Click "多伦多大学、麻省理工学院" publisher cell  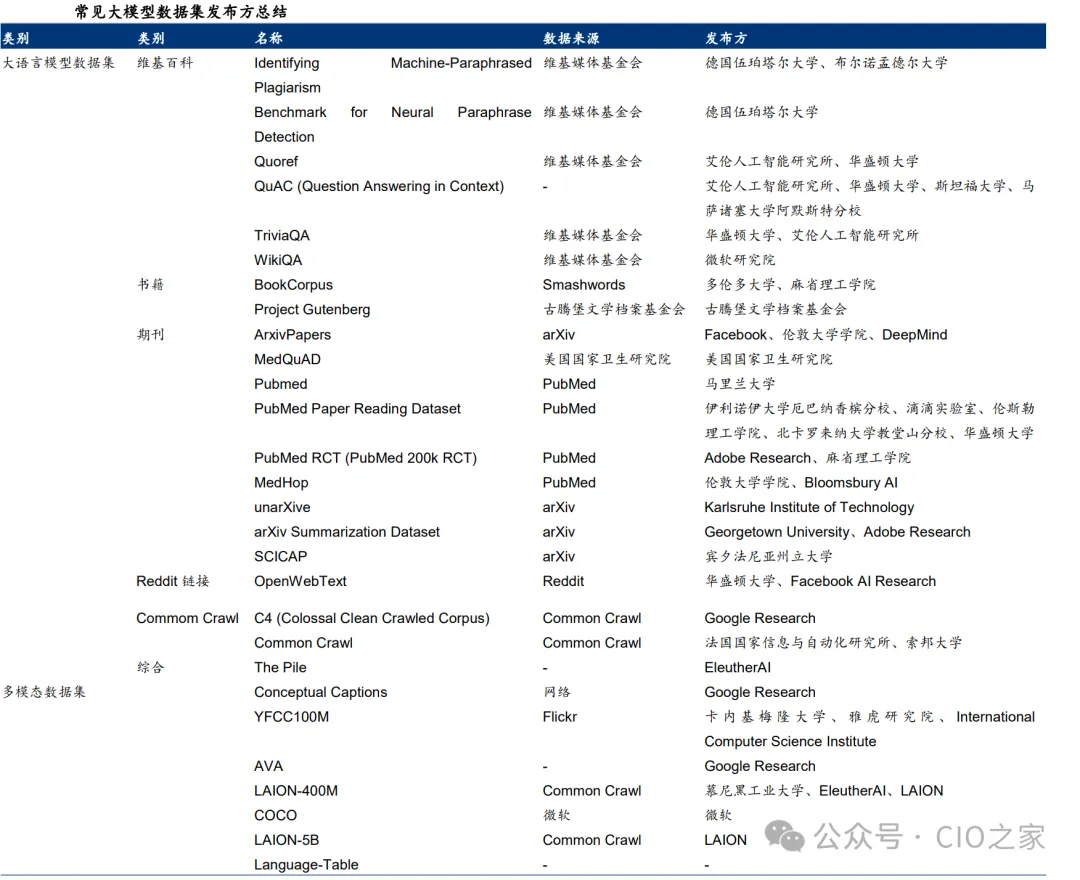790,284
